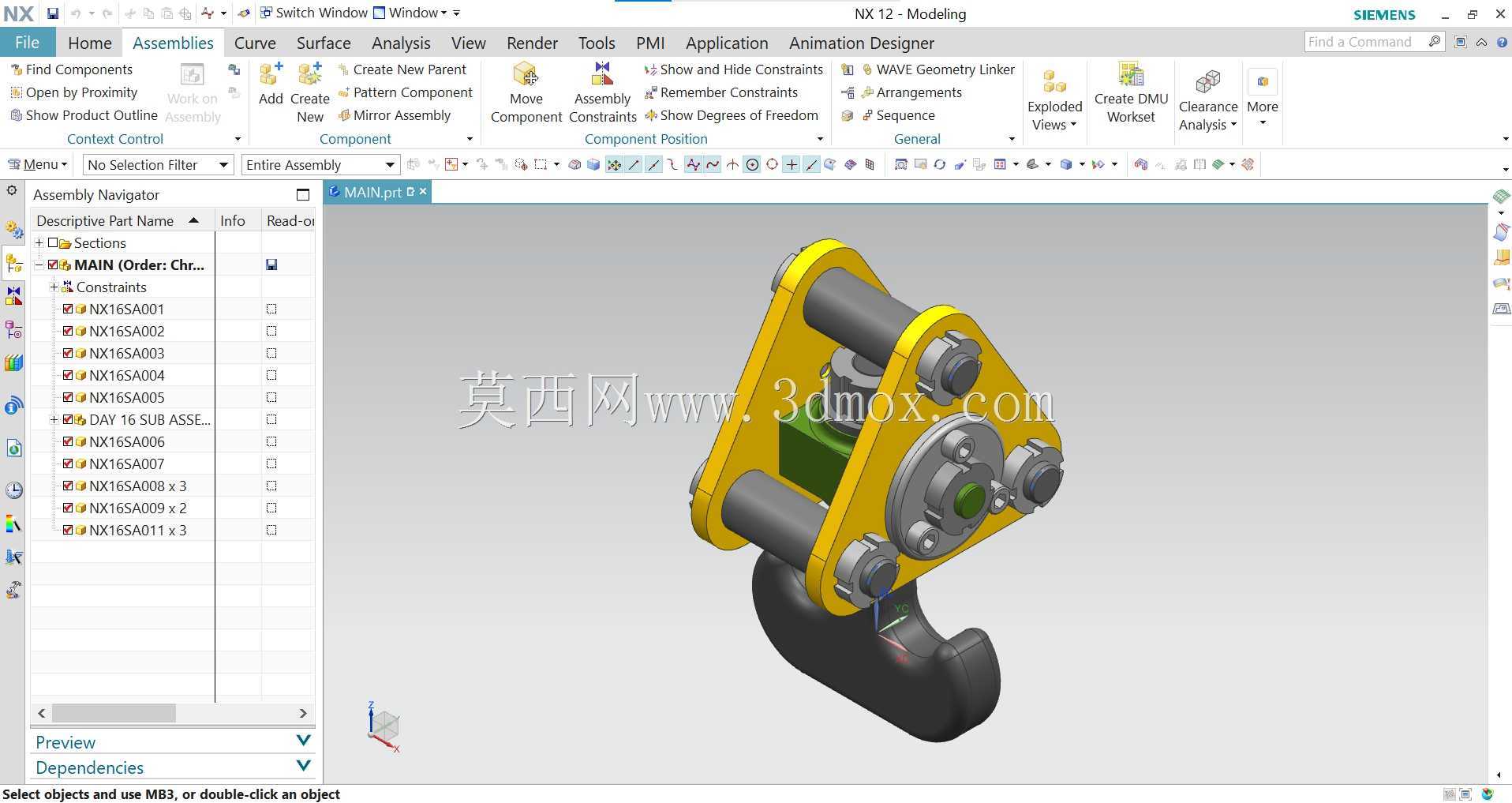Expand the Constraints tree node
Image resolution: width=1512 pixels, height=803 pixels.
54,287
